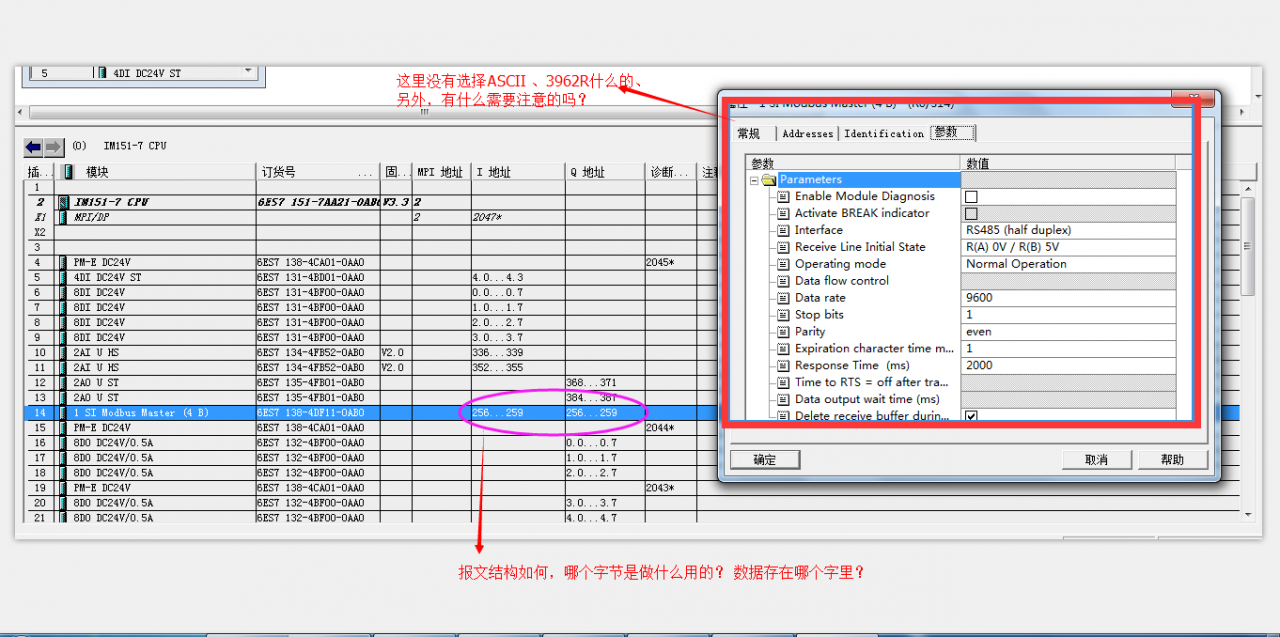Switch to the Addresses tab
The width and height of the screenshot is (1280, 637).
[x=807, y=134]
